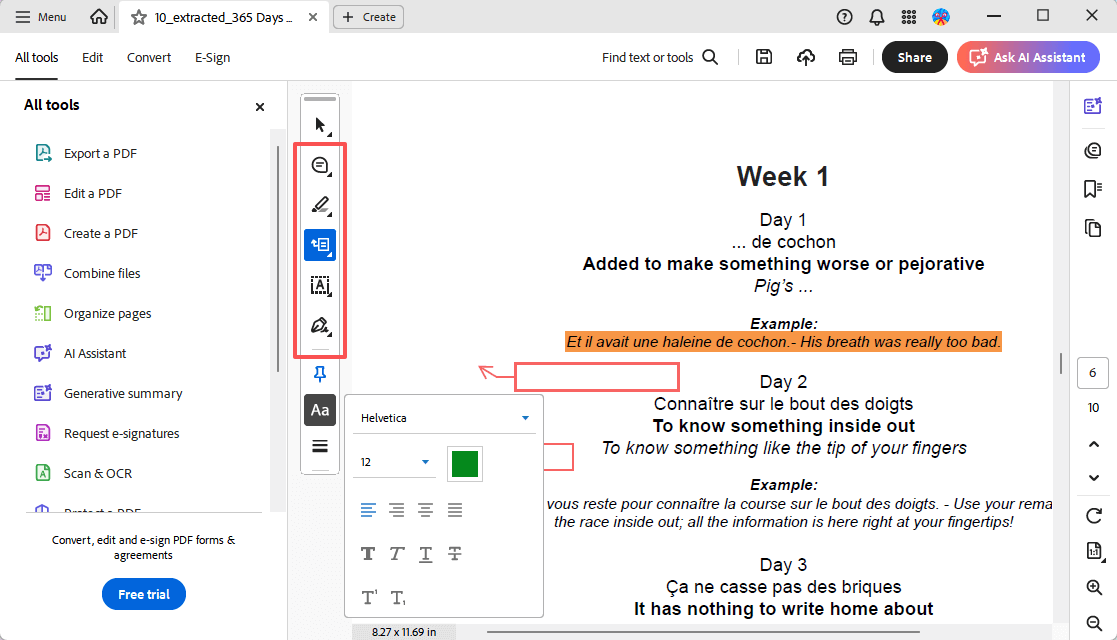Click the Ask AI Assistant button
Viewport: 1117px width, 640px height.
(x=1028, y=57)
